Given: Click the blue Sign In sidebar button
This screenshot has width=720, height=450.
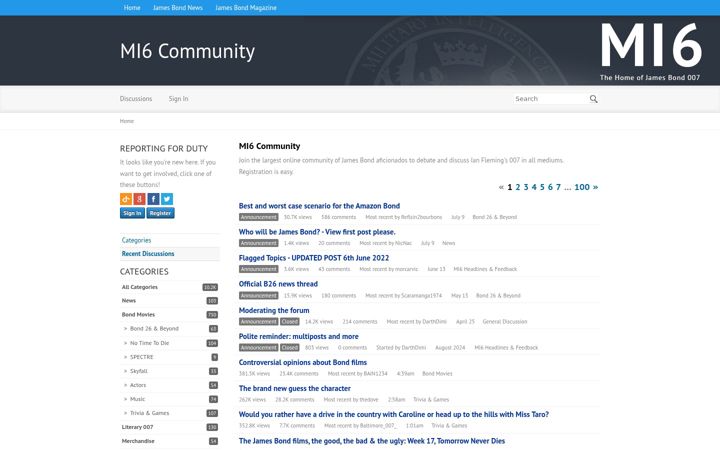Looking at the screenshot, I should tap(132, 213).
